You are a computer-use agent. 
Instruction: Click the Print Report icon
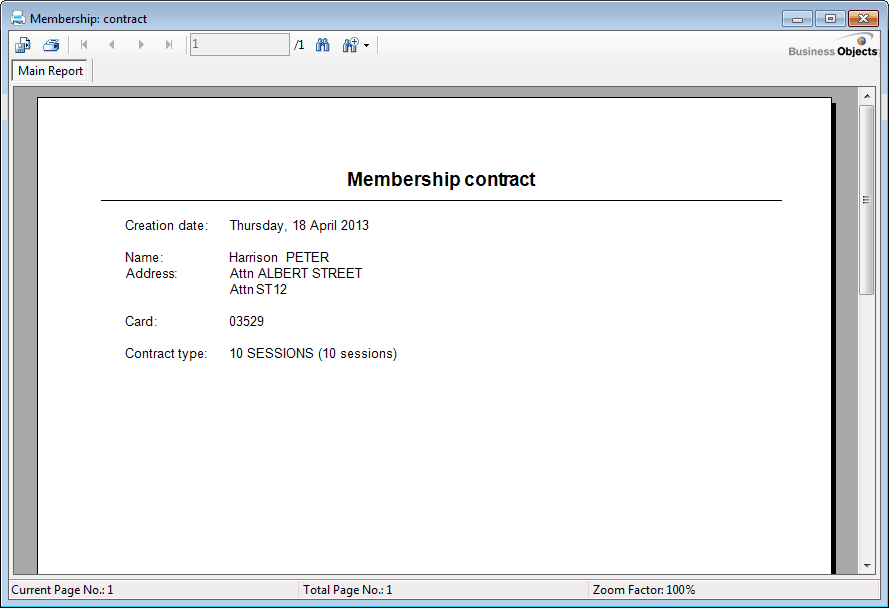coord(51,45)
